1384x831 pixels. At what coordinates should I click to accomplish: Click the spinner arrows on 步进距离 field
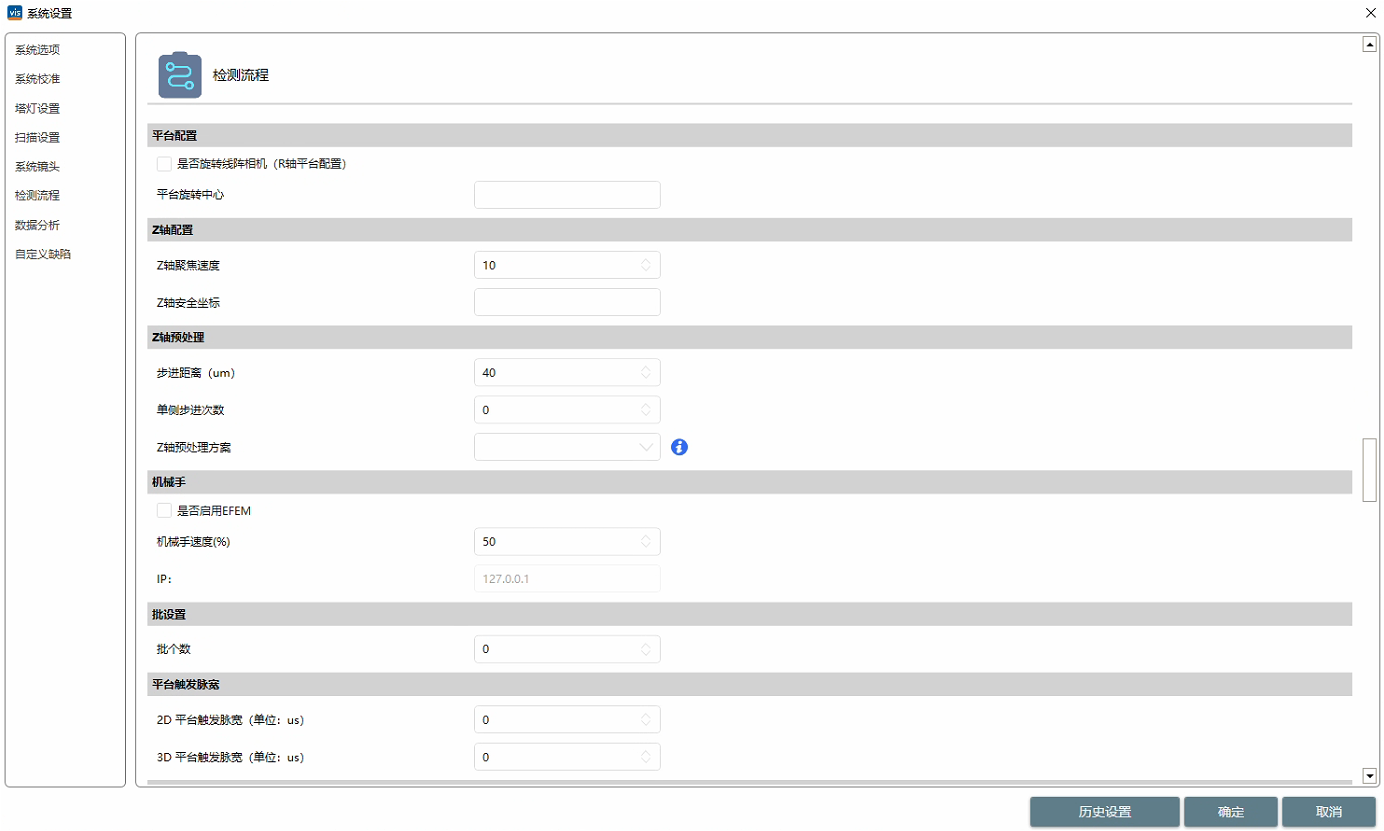(x=646, y=373)
